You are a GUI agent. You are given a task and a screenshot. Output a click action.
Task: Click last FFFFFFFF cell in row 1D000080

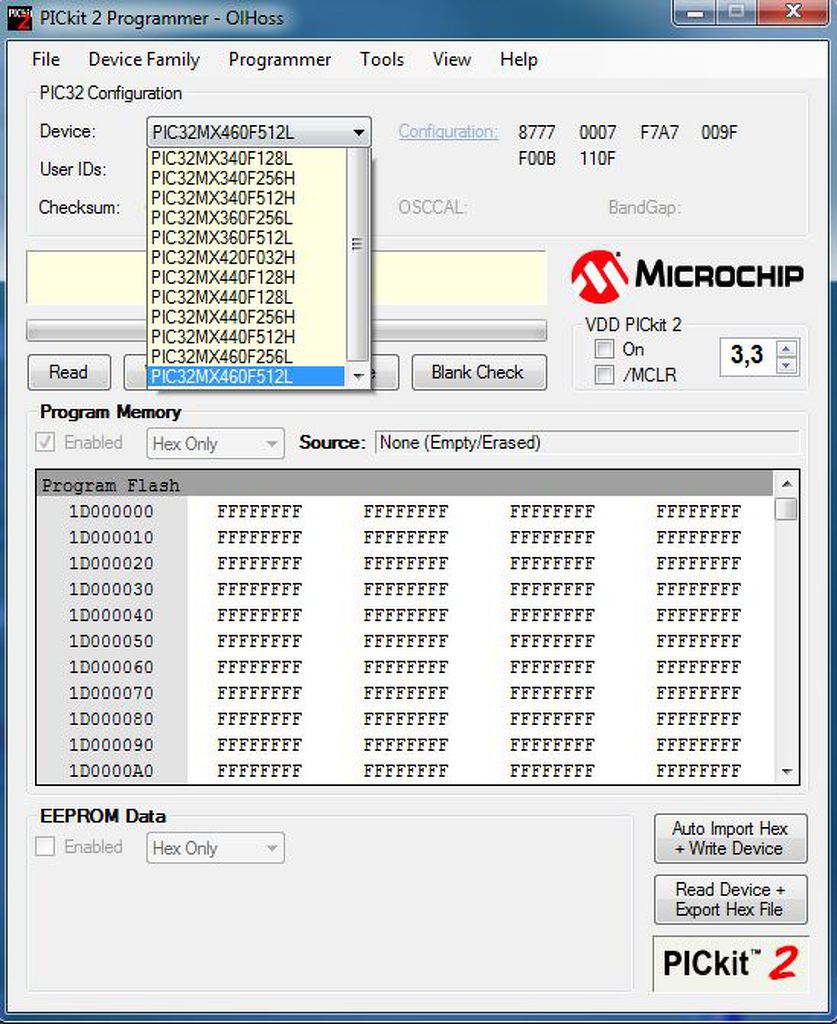699,719
